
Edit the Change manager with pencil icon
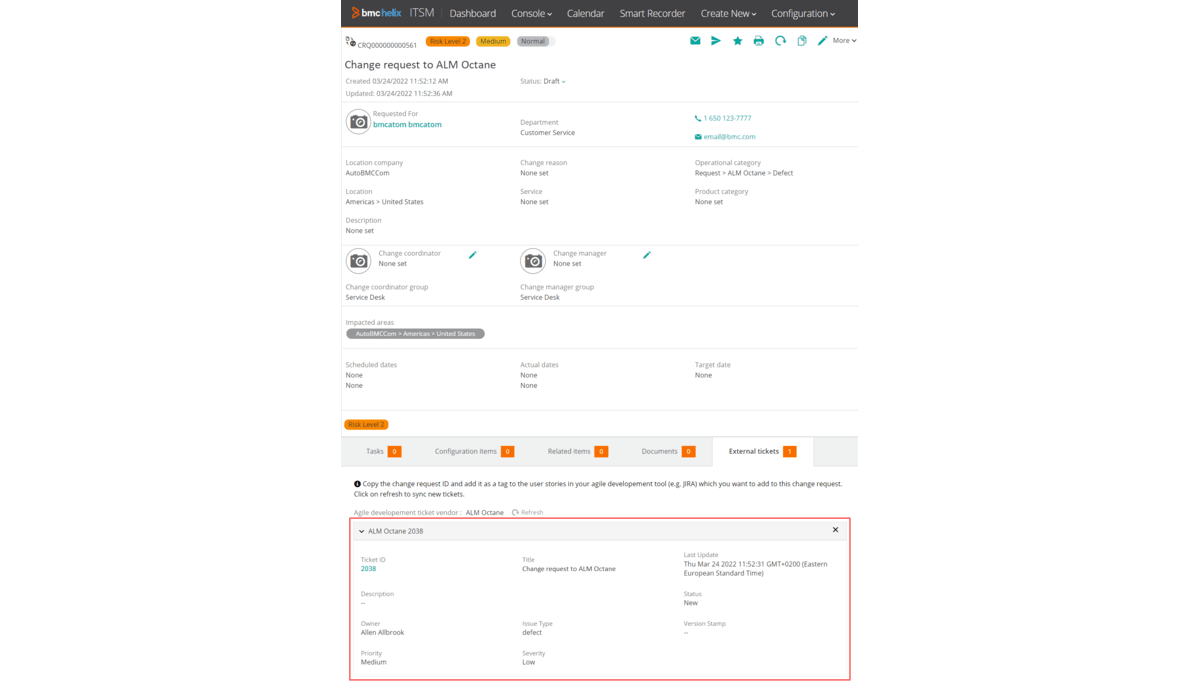[647, 255]
